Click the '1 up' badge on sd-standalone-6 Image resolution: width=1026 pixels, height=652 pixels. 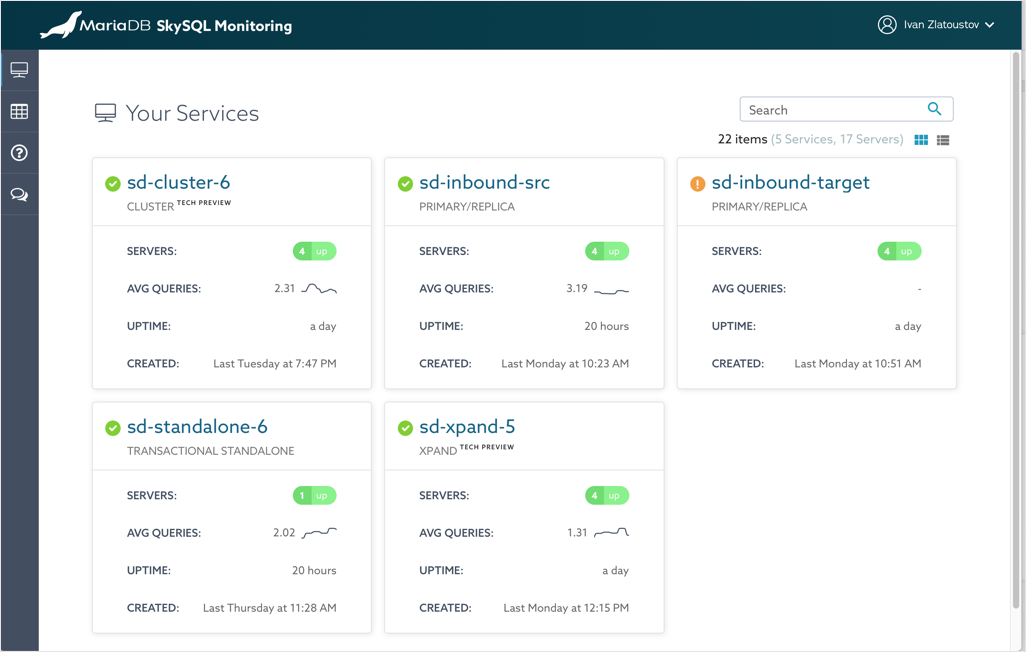[x=315, y=495]
